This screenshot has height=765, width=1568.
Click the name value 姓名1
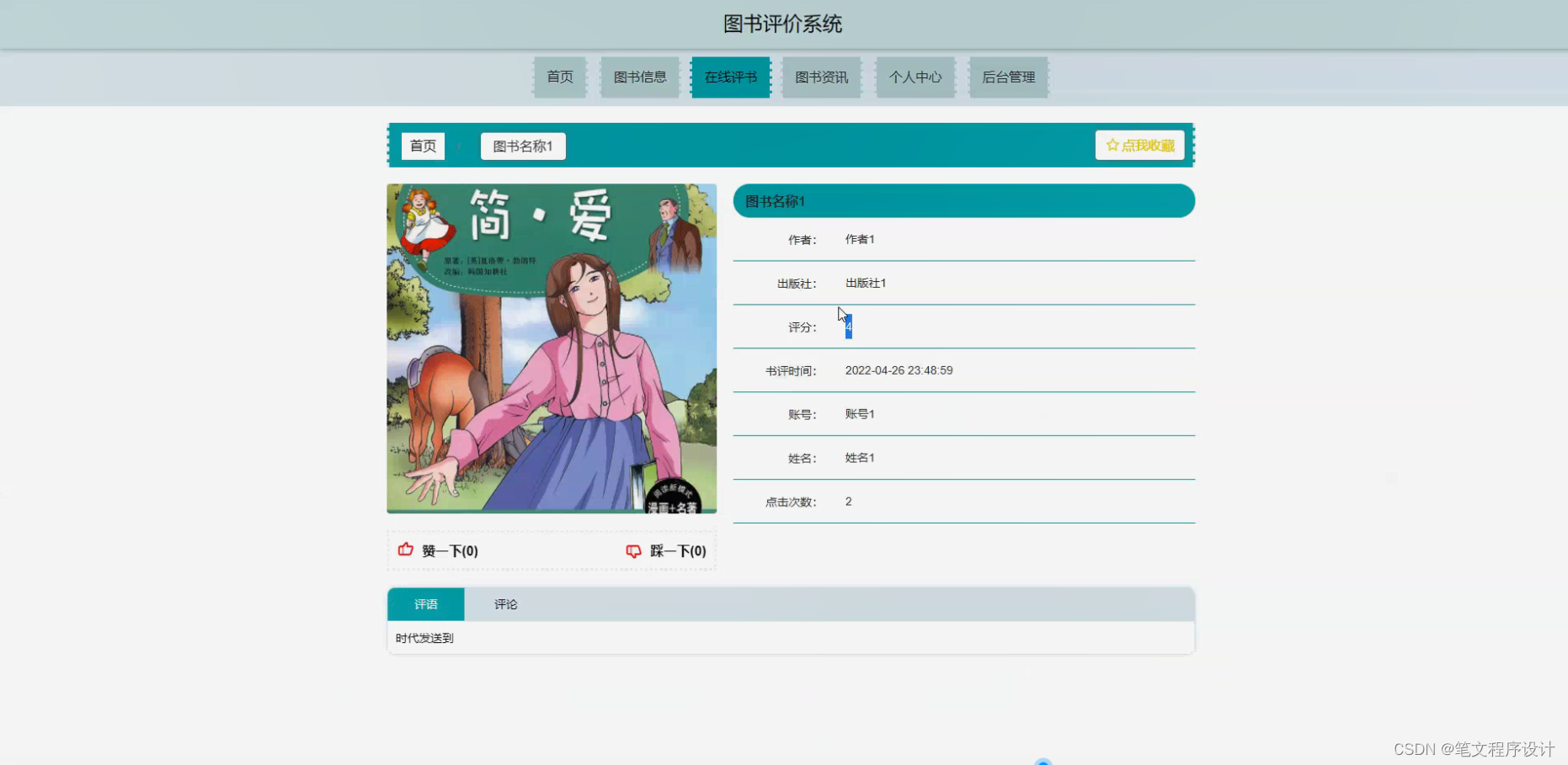(860, 458)
